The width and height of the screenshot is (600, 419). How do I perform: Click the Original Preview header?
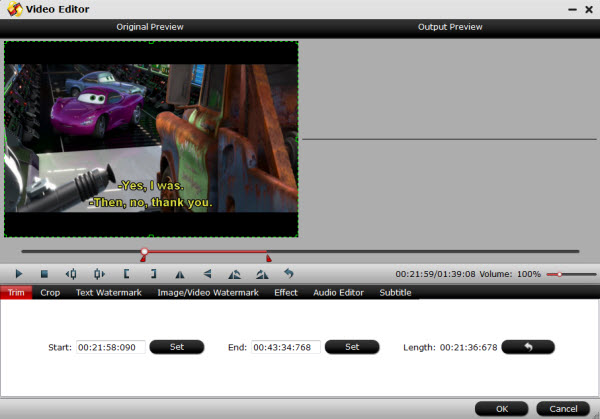[x=150, y=27]
